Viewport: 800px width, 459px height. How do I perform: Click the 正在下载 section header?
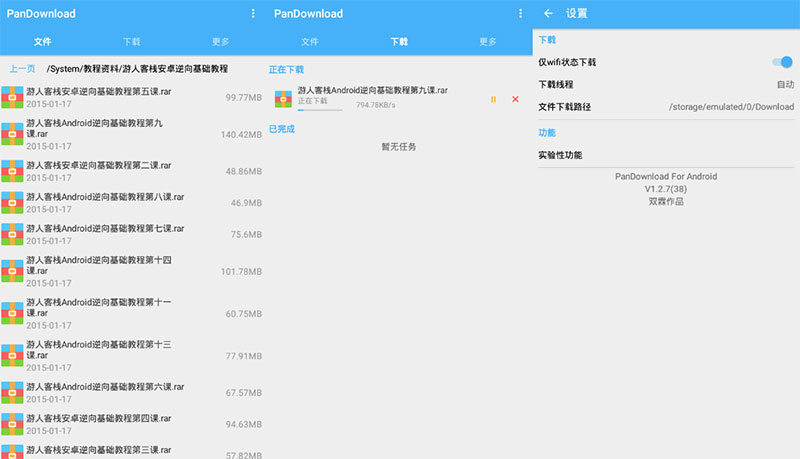pyautogui.click(x=286, y=69)
